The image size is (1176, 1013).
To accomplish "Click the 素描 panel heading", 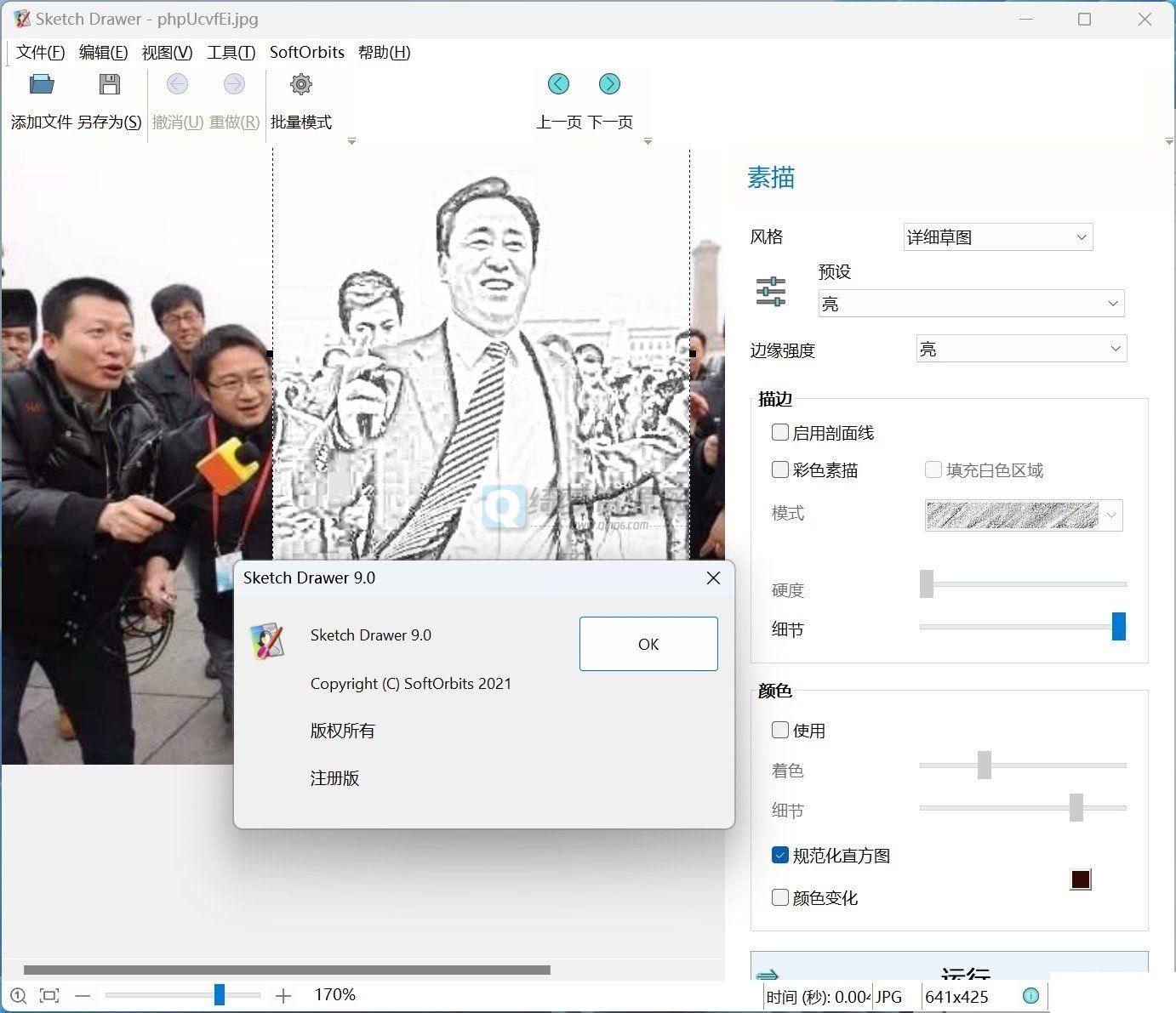I will point(771,177).
